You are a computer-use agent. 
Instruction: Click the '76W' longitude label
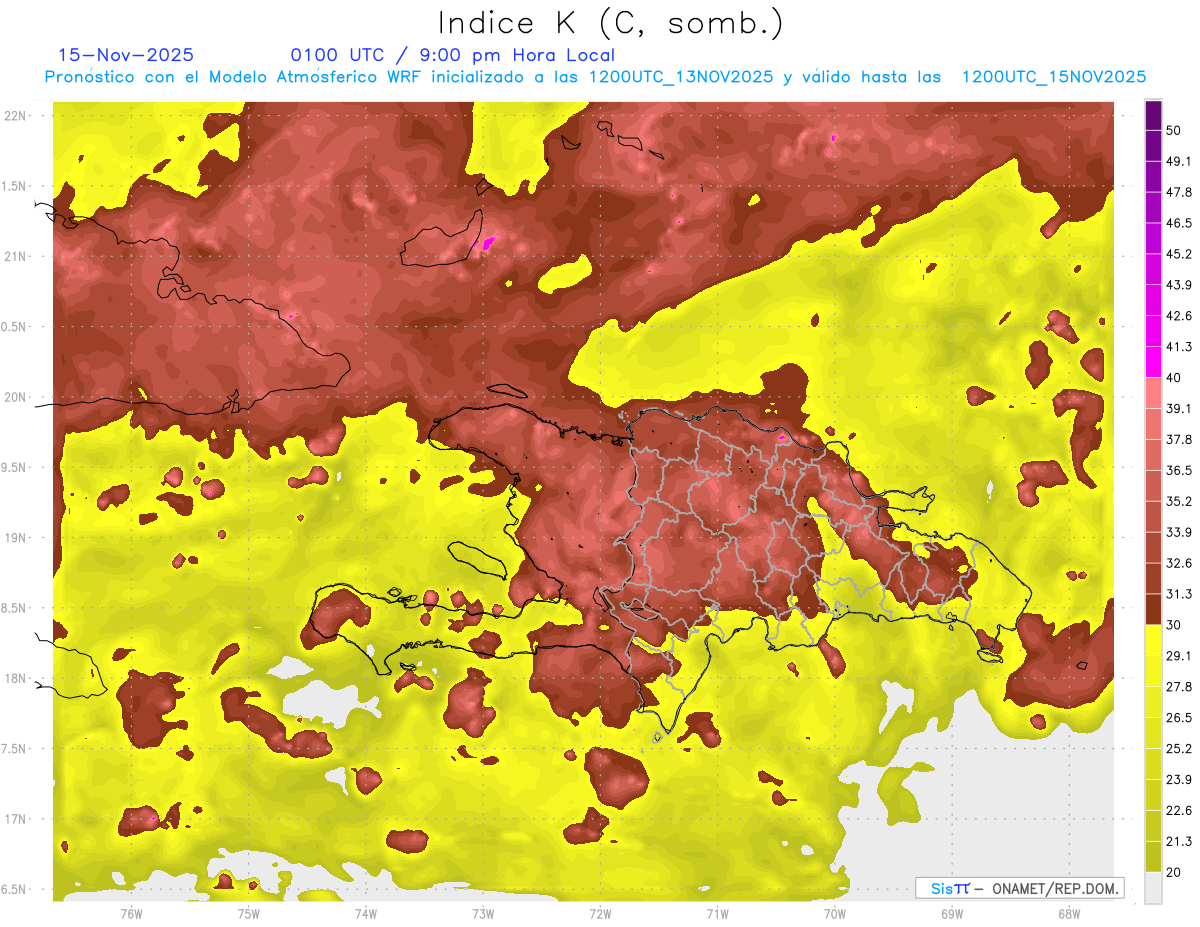[x=131, y=914]
